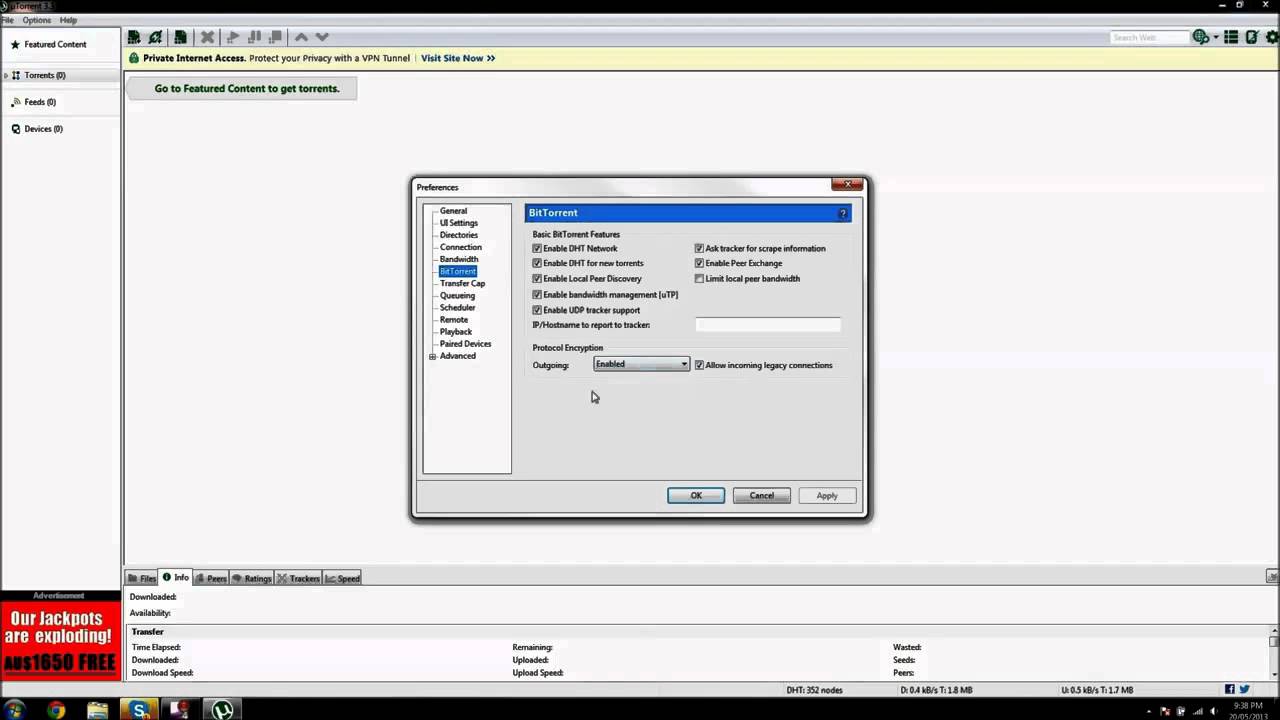Open the File menu
This screenshot has width=1280, height=720.
tap(7, 20)
